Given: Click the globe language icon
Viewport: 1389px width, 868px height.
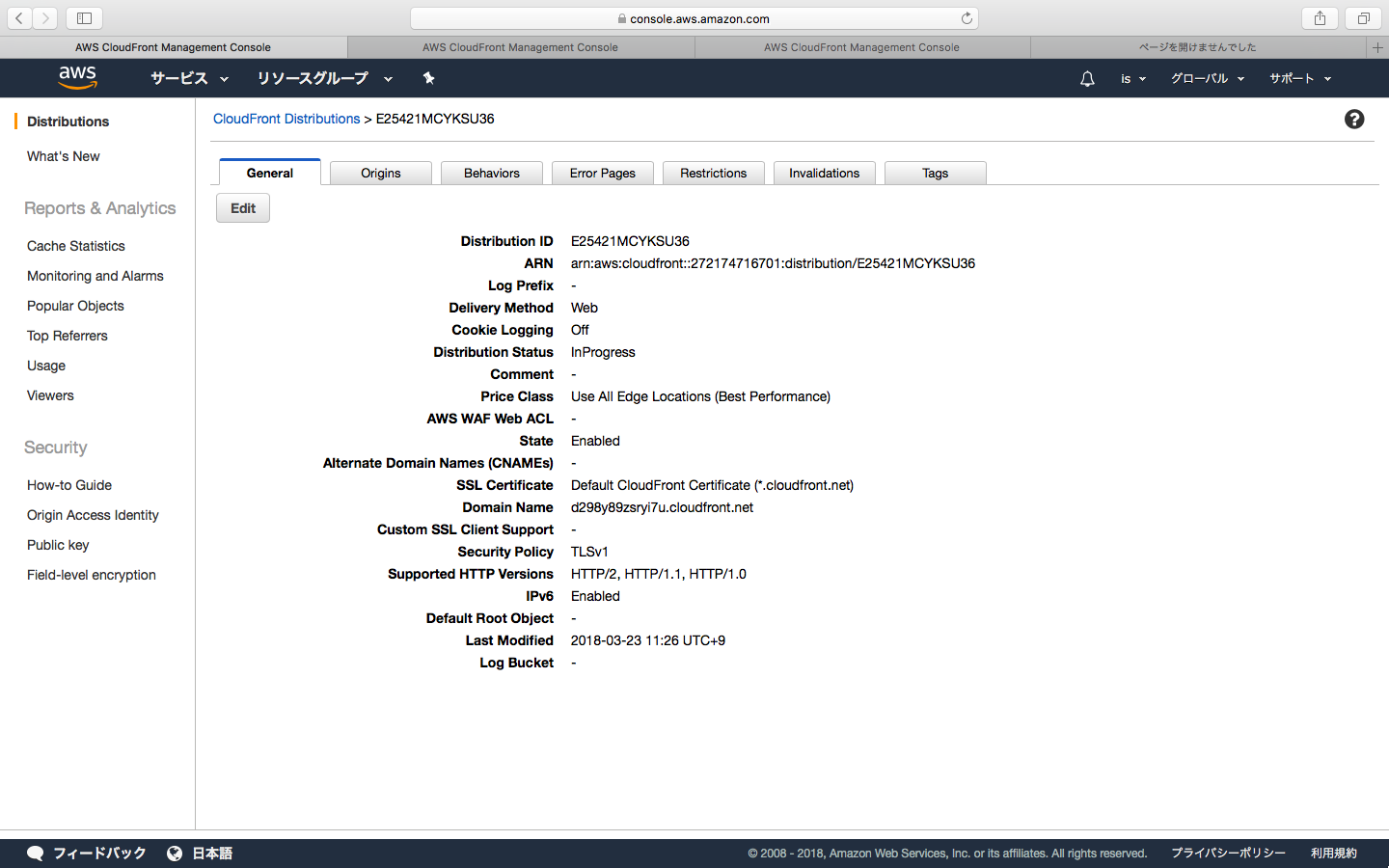Looking at the screenshot, I should [175, 854].
